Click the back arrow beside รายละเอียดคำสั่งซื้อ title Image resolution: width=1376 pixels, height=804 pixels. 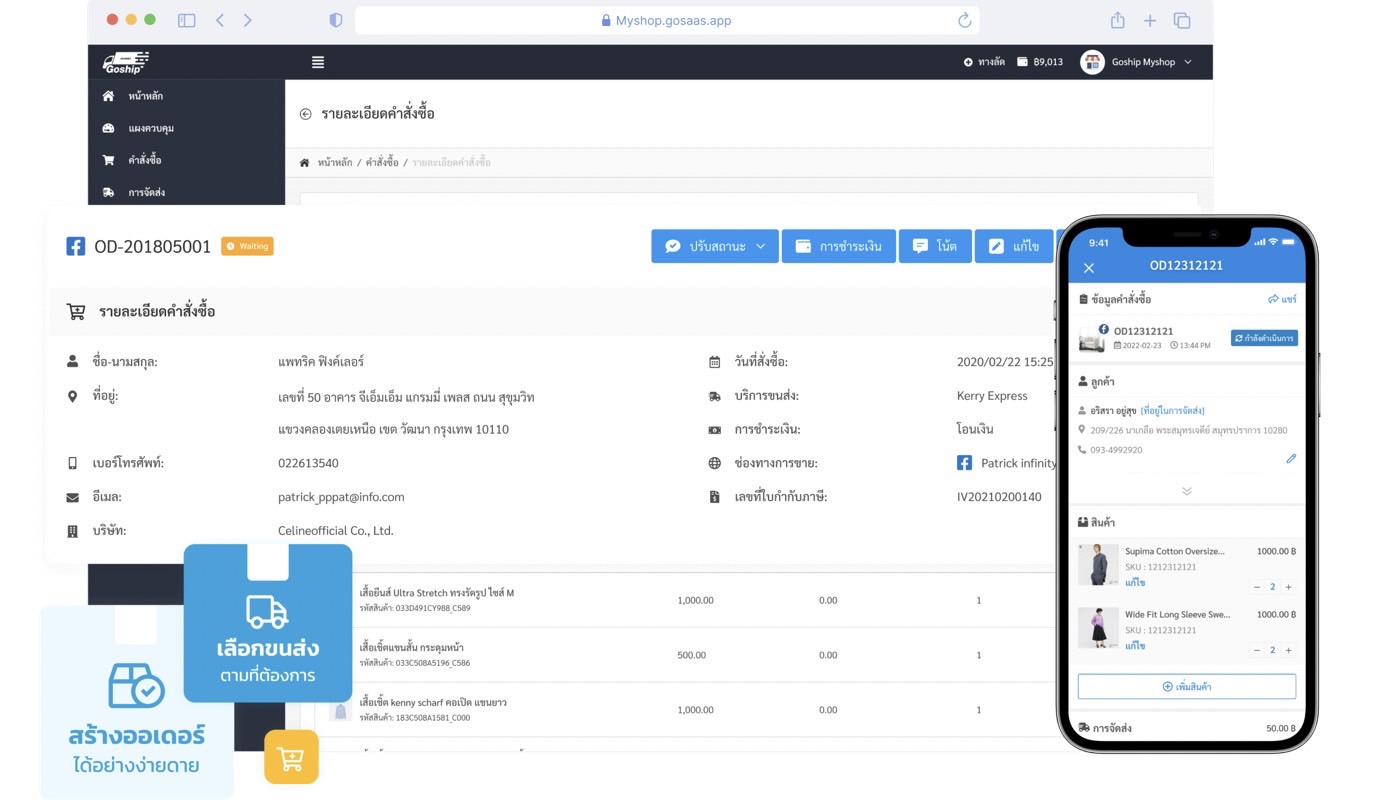tap(306, 114)
